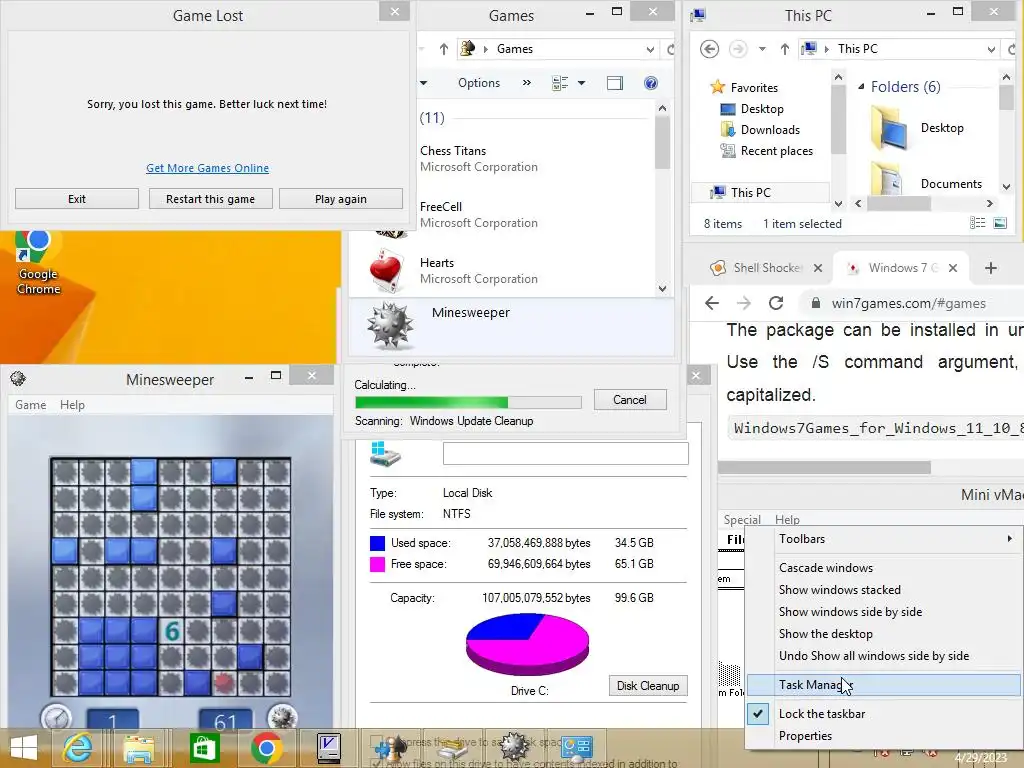Select Recent places in Favorites
The height and width of the screenshot is (768, 1024).
click(776, 151)
